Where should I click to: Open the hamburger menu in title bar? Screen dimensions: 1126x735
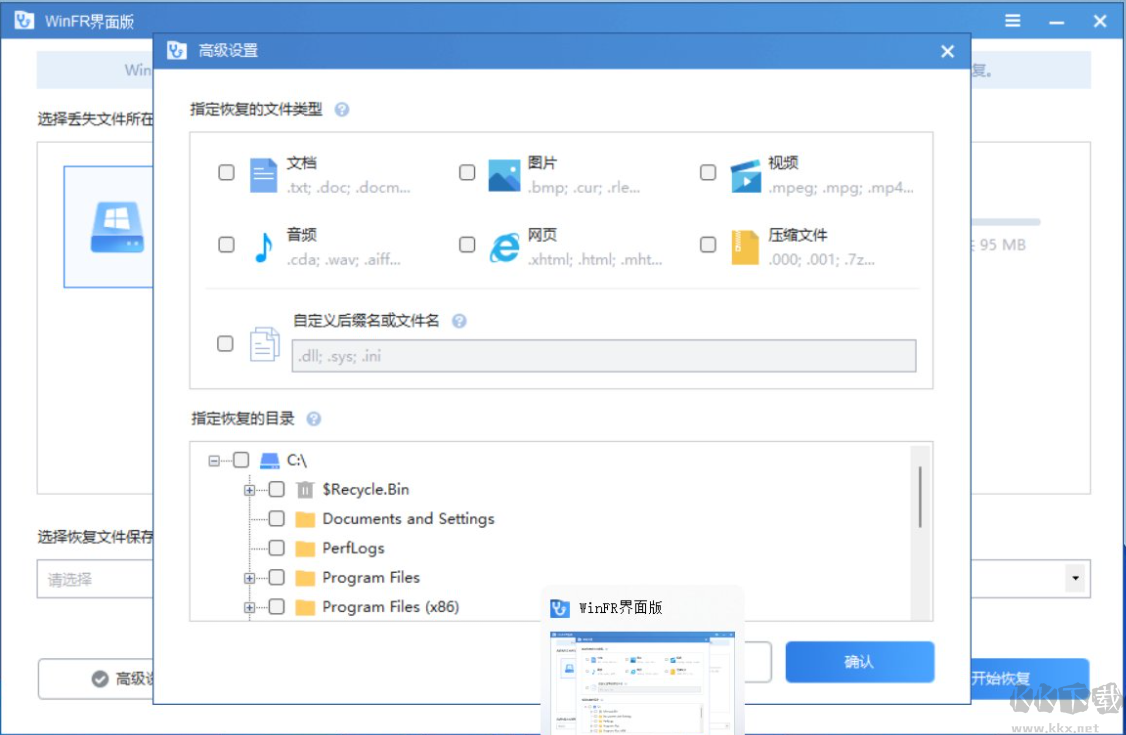tap(1012, 20)
